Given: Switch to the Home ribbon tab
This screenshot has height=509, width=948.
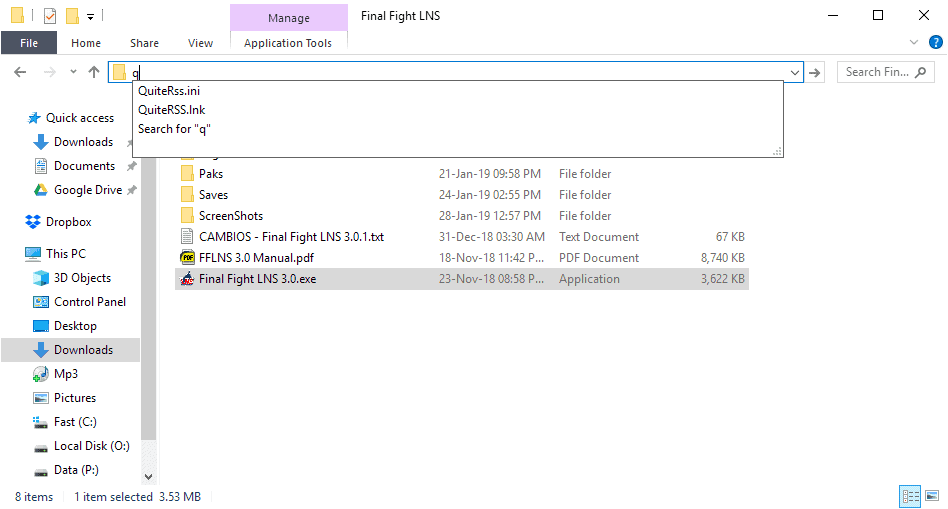Looking at the screenshot, I should pyautogui.click(x=86, y=43).
